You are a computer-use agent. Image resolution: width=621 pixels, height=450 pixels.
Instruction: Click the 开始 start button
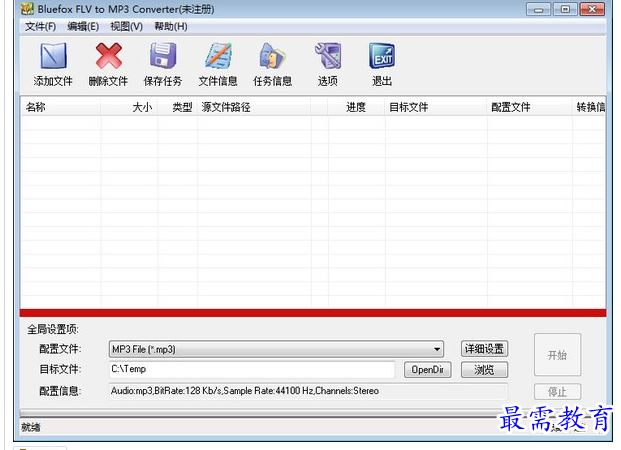pos(557,355)
